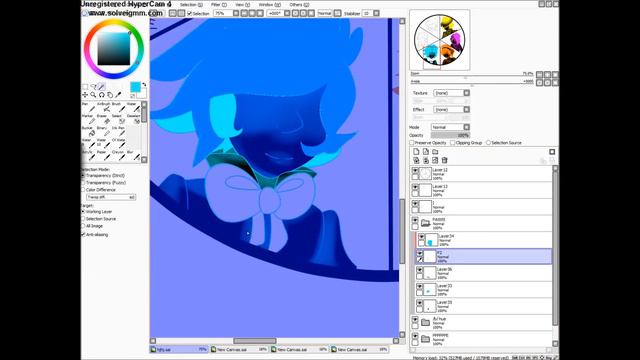Image resolution: width=640 pixels, height=360 pixels.
Task: Click the Crayon brush tool
Action: coord(118,155)
